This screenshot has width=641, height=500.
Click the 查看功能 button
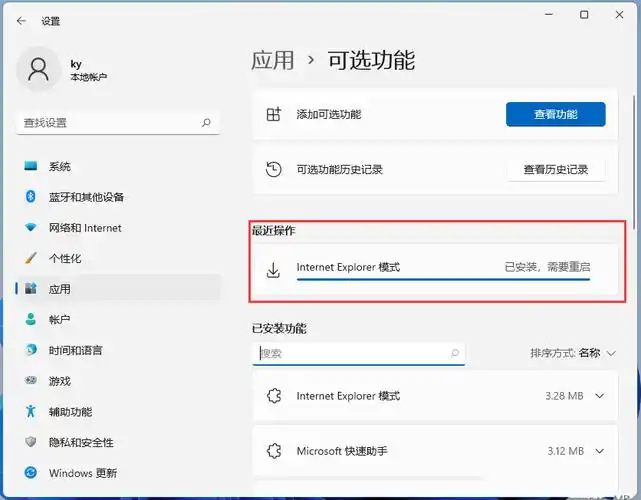click(x=555, y=114)
